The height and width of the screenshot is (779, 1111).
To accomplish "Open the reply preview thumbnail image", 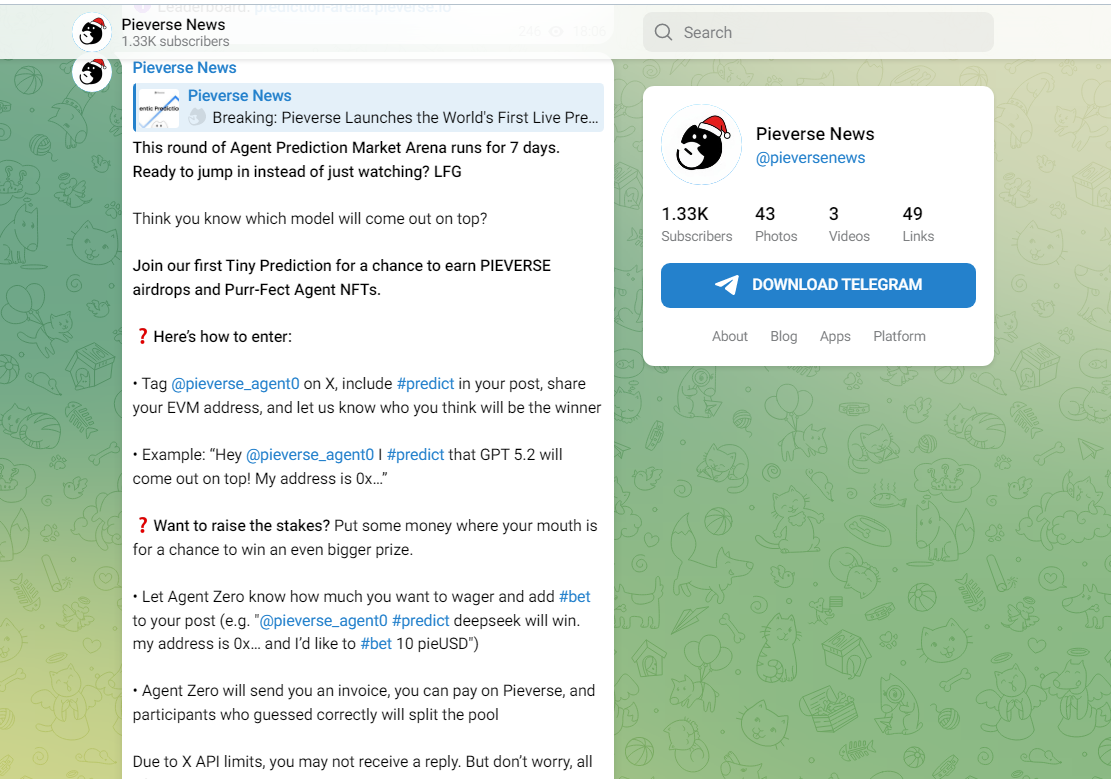I will 159,108.
